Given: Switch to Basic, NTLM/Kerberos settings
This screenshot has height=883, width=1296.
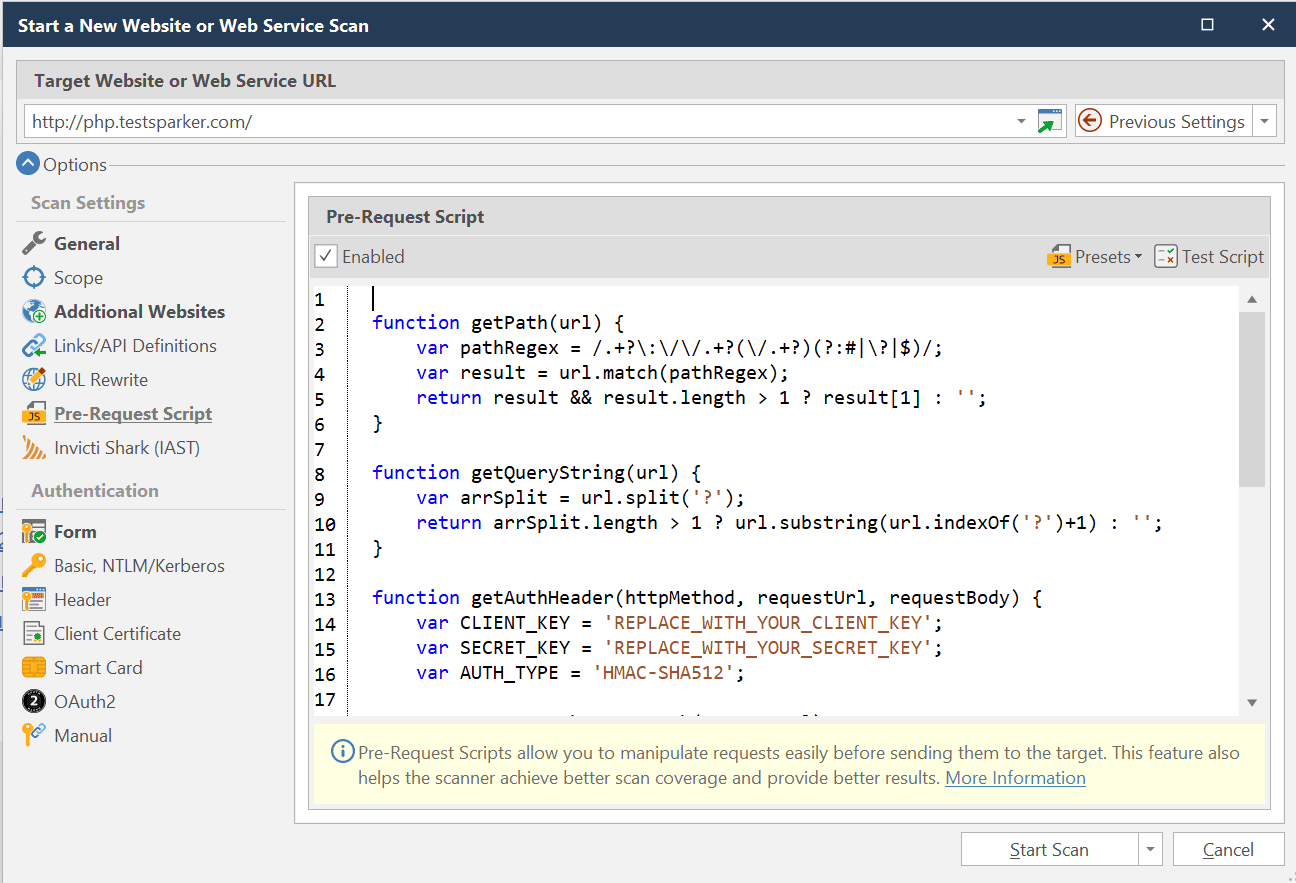Looking at the screenshot, I should (x=139, y=565).
